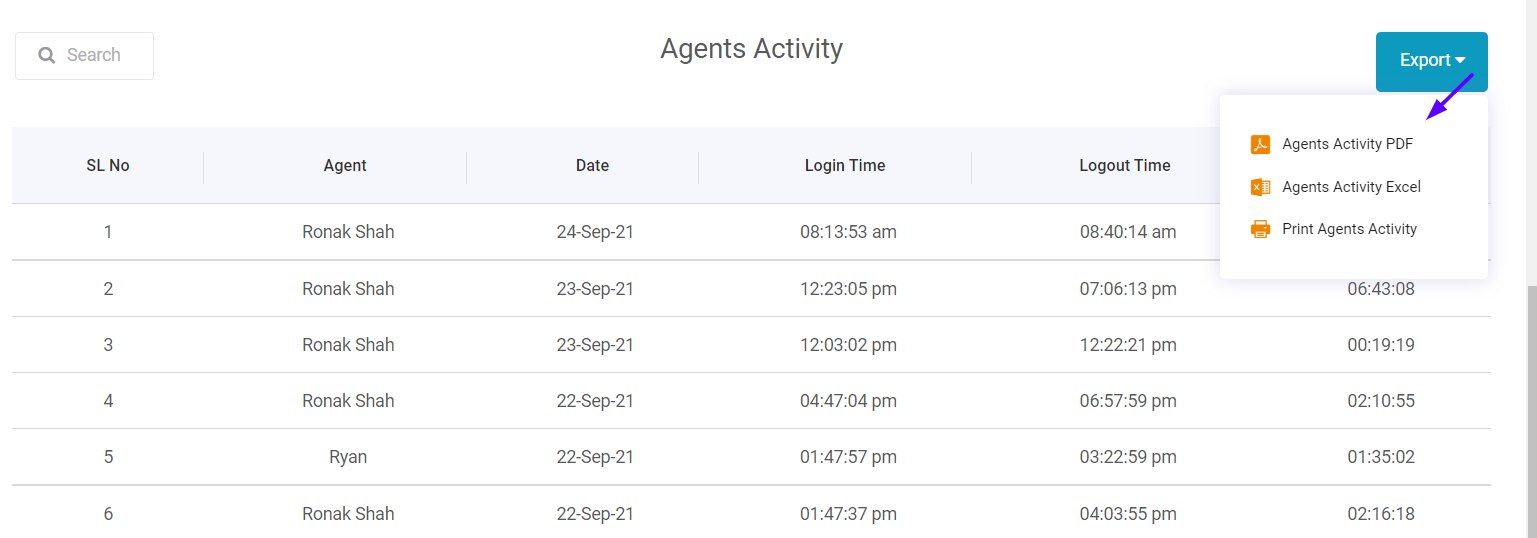This screenshot has height=538, width=1537.
Task: Select the Ryan agent cell
Action: 348,457
